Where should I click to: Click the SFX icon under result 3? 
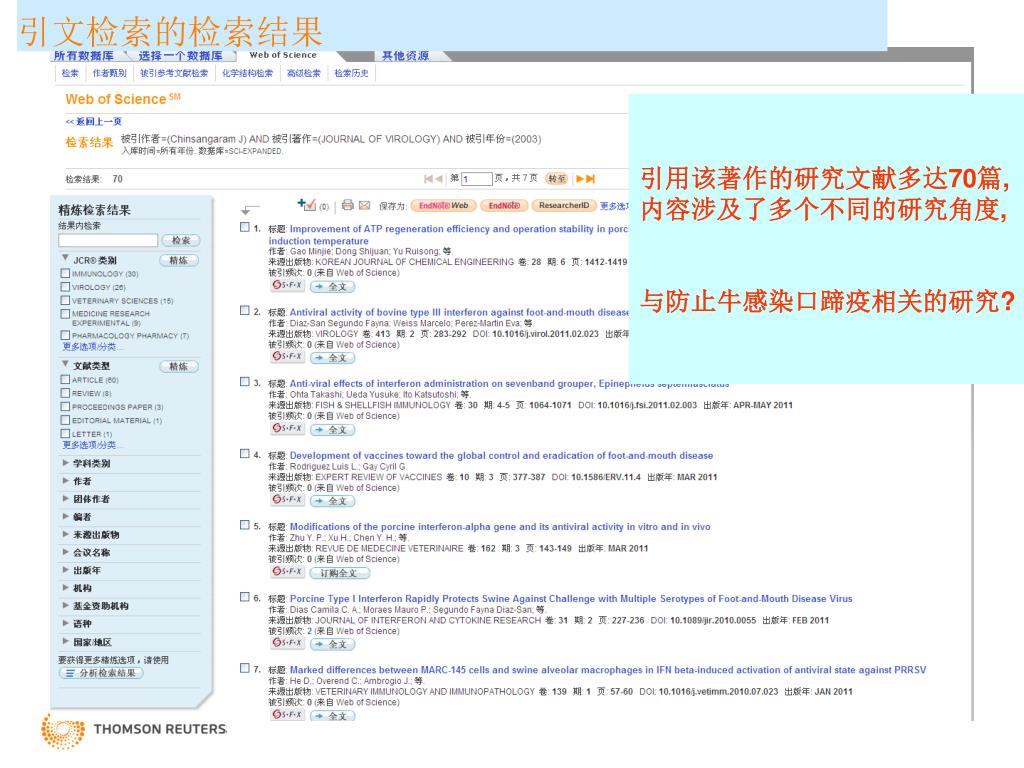[287, 428]
